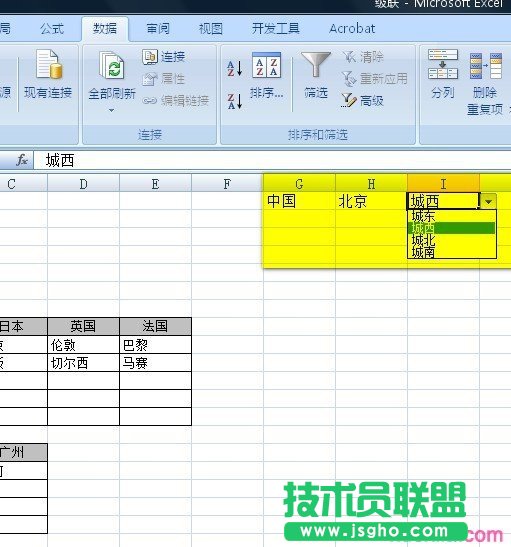Screen dimensions: 511x547
Task: Open the 公式 ribbon tab
Action: click(x=52, y=29)
